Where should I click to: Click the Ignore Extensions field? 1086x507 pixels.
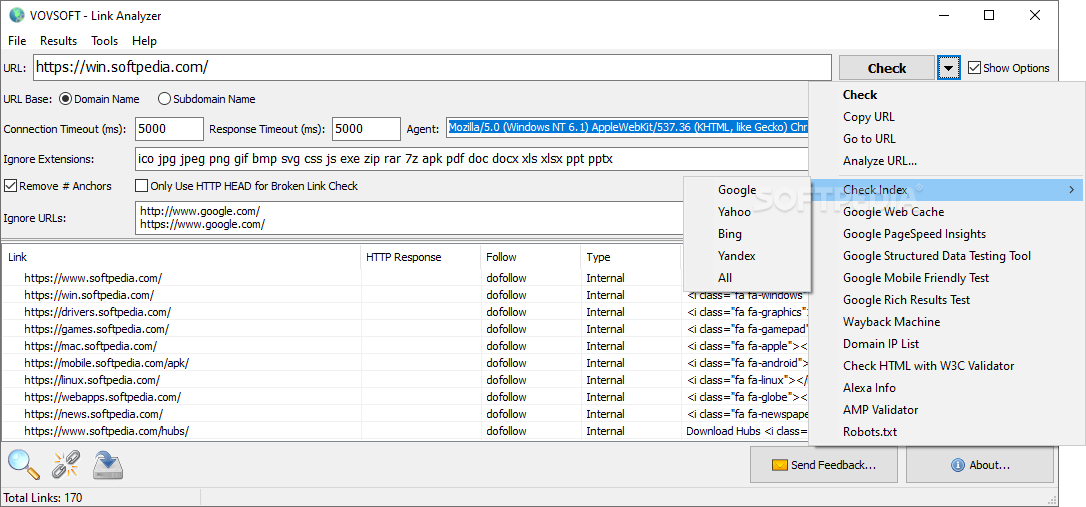coord(472,159)
